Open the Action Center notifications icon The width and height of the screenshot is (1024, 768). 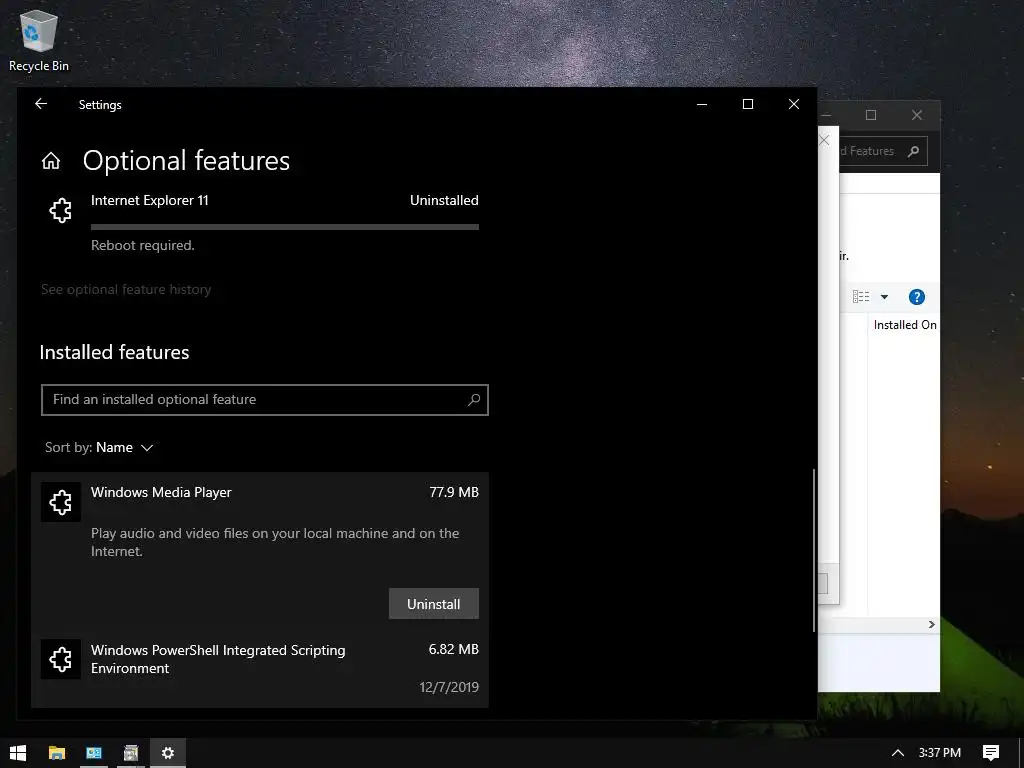(991, 753)
